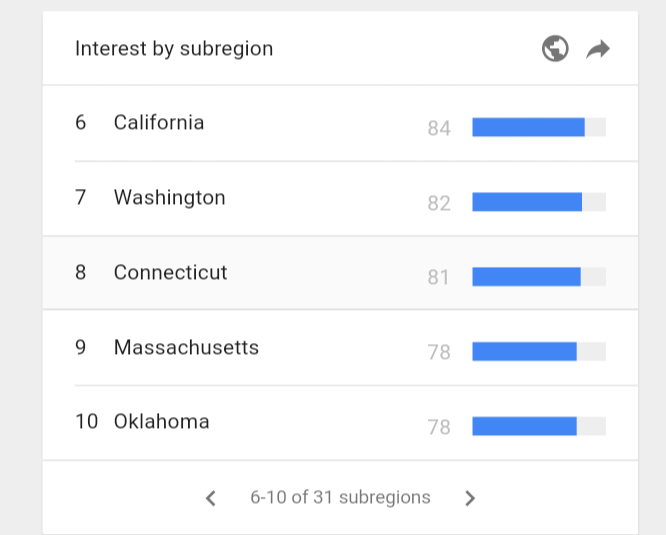Click the Connecticut score value 81
Viewport: 666px width, 535px height.
[439, 278]
